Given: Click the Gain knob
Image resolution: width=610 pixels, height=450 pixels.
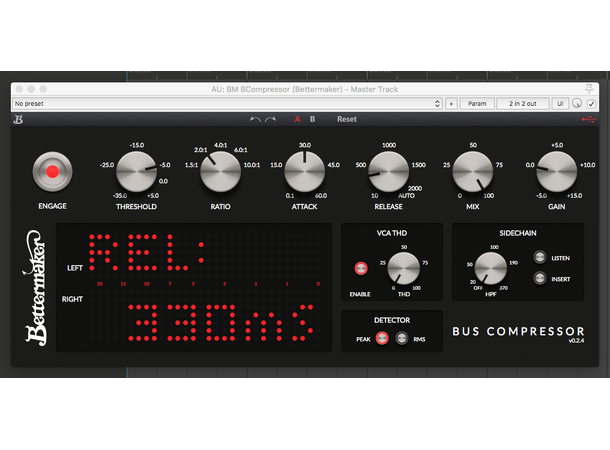Looking at the screenshot, I should click(x=557, y=172).
